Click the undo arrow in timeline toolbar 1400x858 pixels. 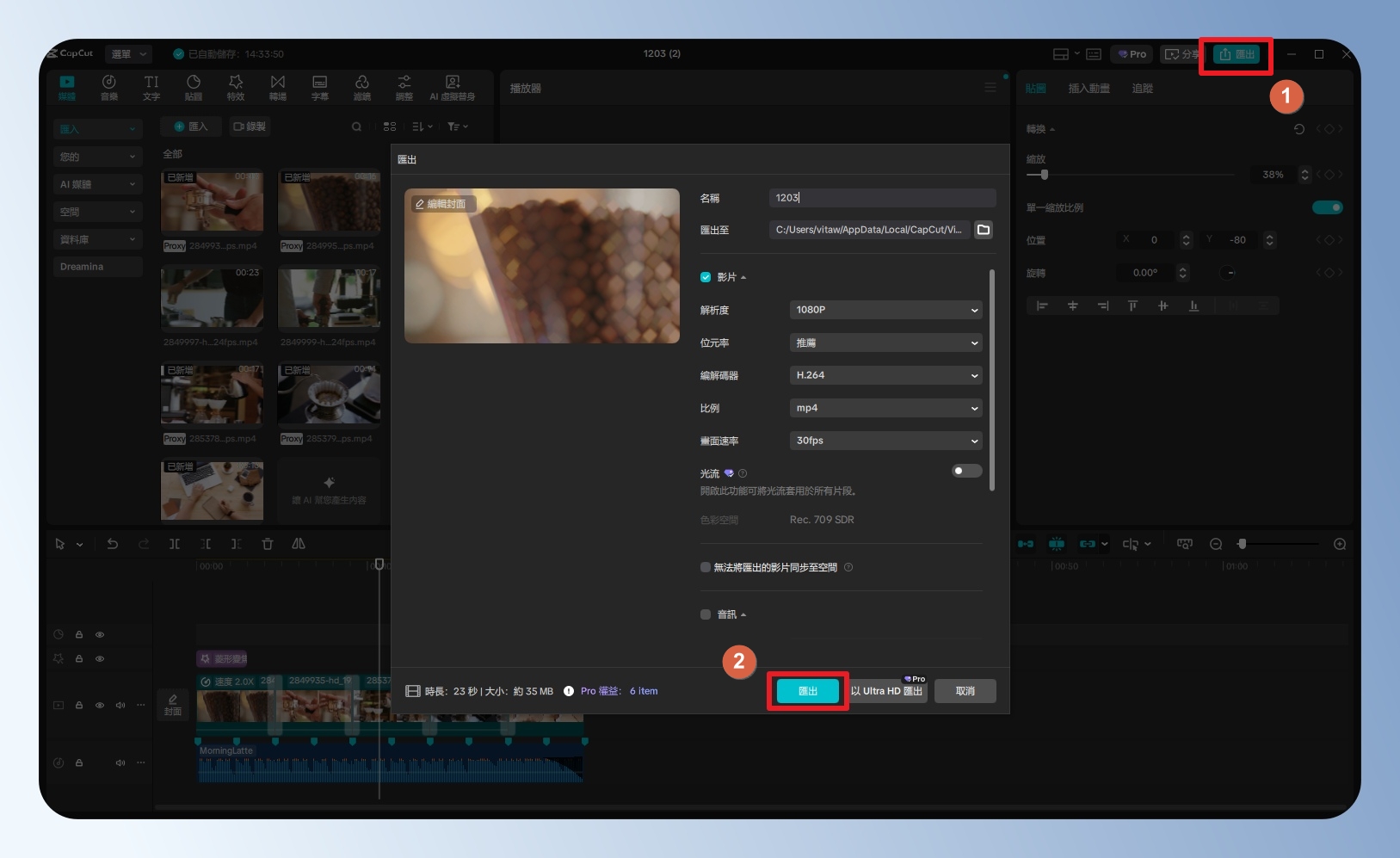tap(113, 544)
